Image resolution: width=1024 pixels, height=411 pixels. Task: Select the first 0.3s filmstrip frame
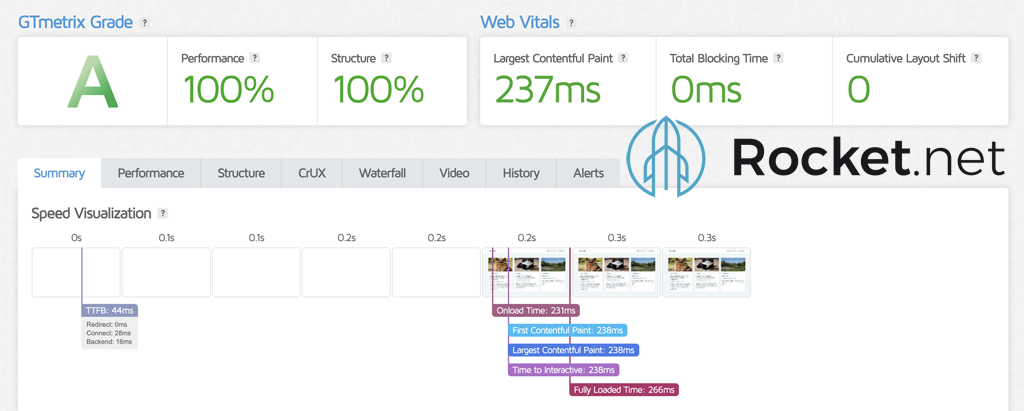pyautogui.click(x=616, y=272)
